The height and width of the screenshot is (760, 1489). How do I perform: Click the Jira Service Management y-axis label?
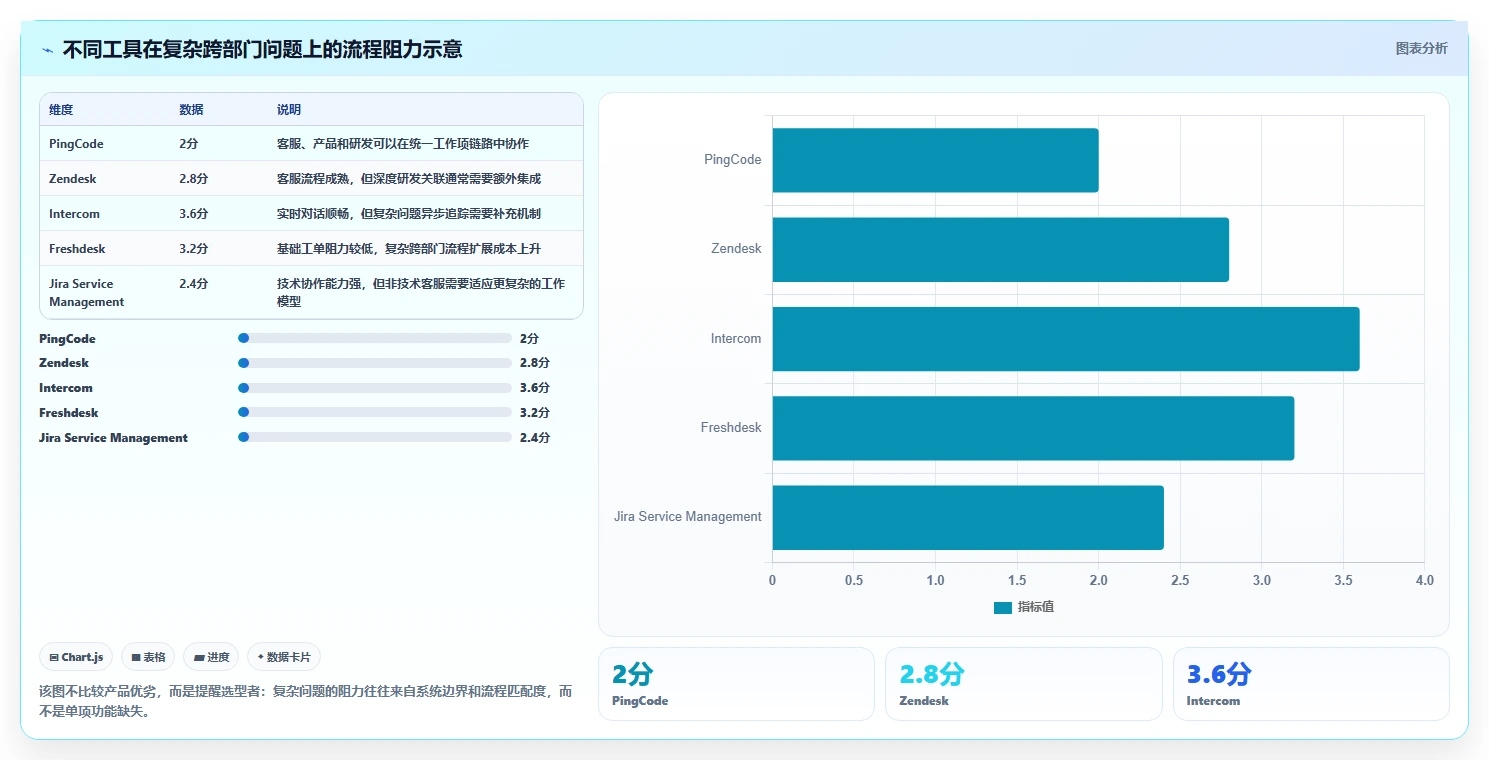tap(688, 517)
